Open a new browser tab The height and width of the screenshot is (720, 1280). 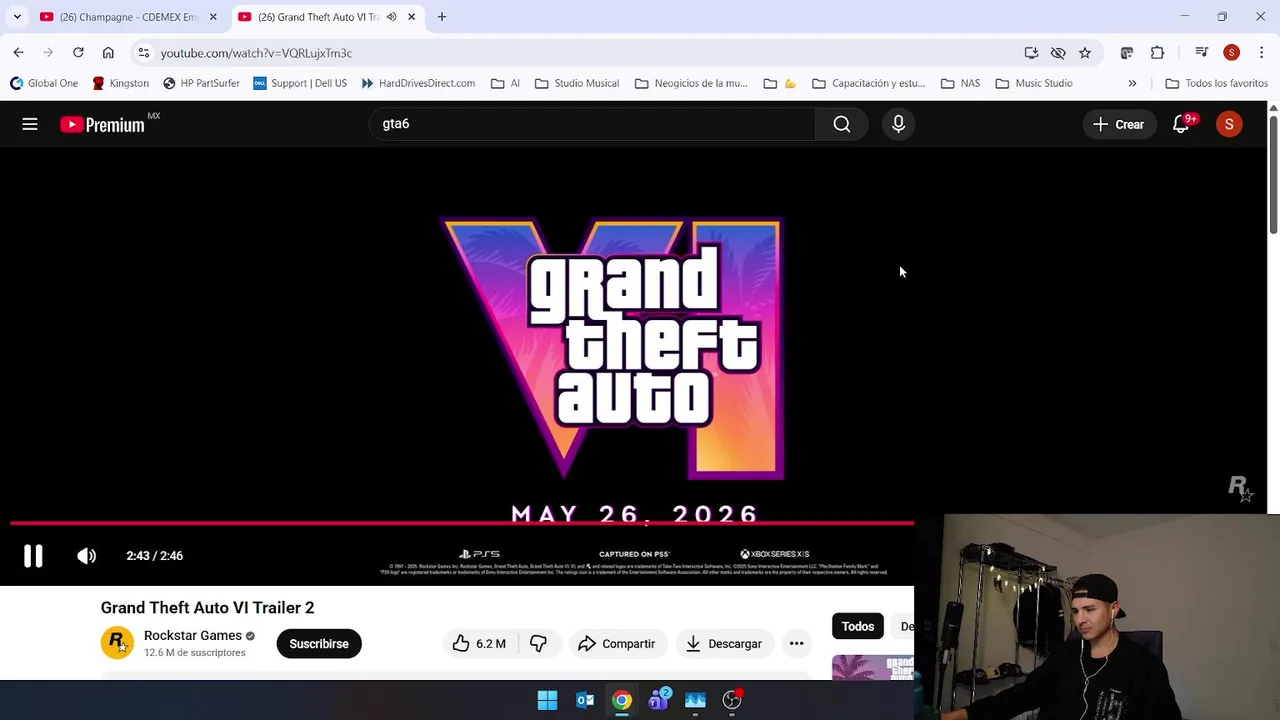442,17
